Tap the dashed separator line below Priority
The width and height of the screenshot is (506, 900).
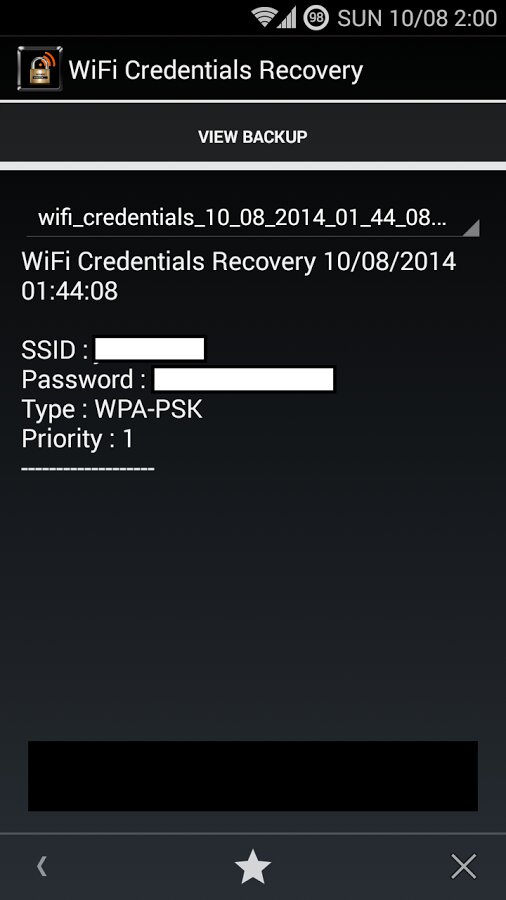pos(88,469)
